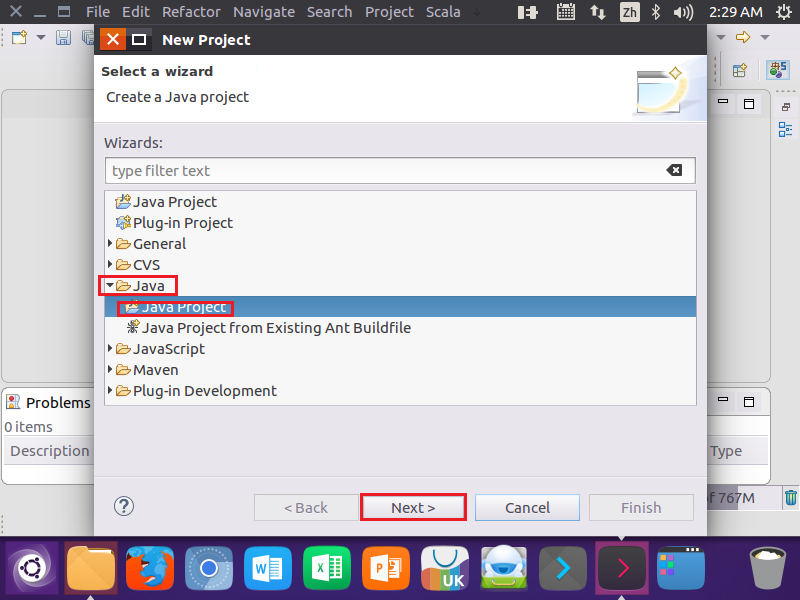The height and width of the screenshot is (600, 800).
Task: Minimize the Problems panel
Action: [723, 399]
